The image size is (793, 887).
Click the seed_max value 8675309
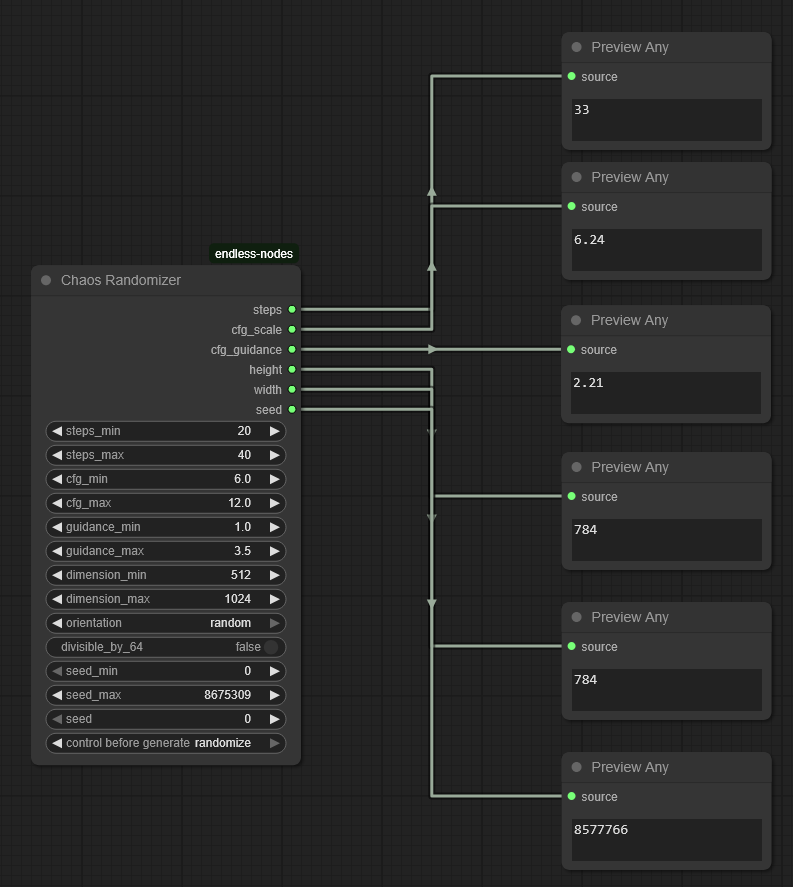pos(227,695)
